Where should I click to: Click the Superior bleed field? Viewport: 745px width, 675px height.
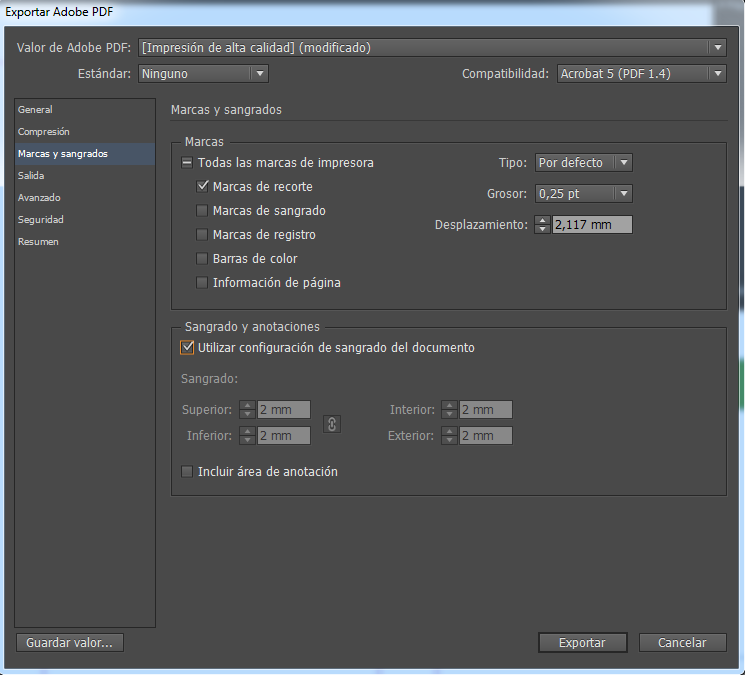coord(284,409)
